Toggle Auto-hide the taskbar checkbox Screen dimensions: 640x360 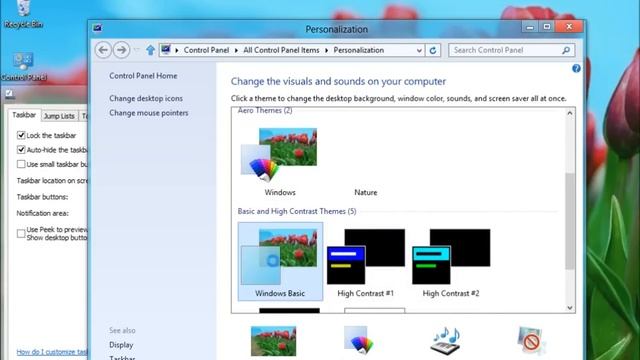coord(21,150)
